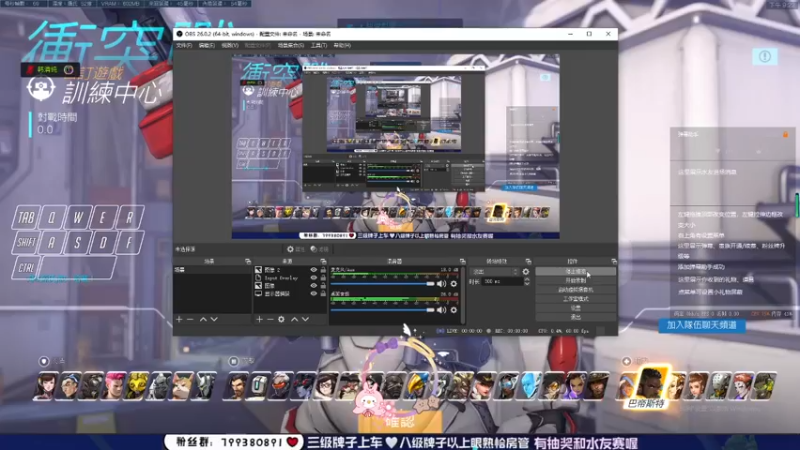The height and width of the screenshot is (450, 800).
Task: Lock the 图像 source
Action: click(x=323, y=286)
